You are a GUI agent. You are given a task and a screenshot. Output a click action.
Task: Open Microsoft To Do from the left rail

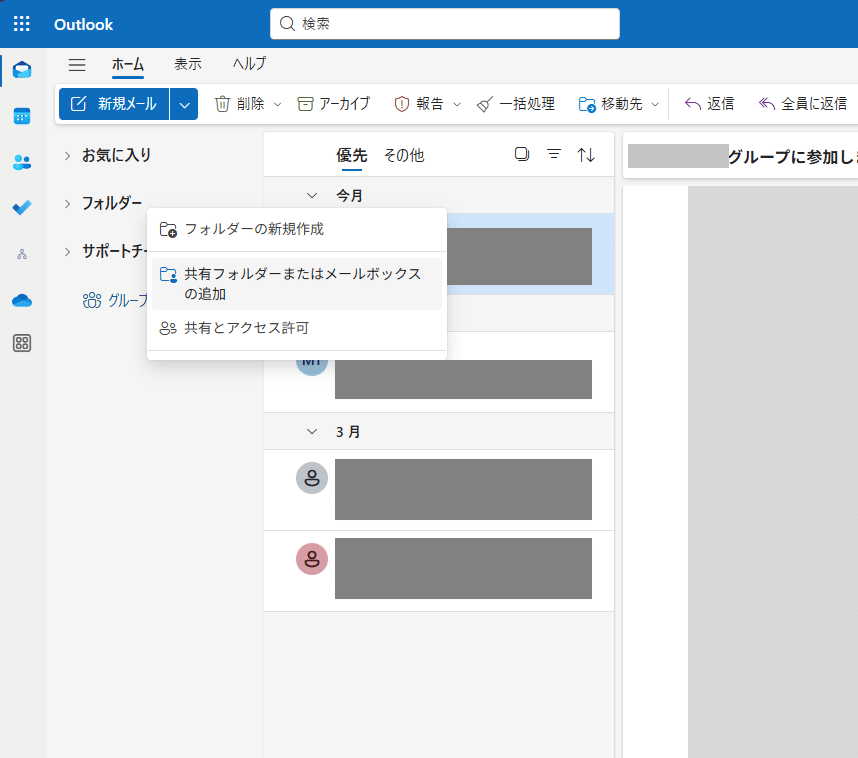[21, 208]
